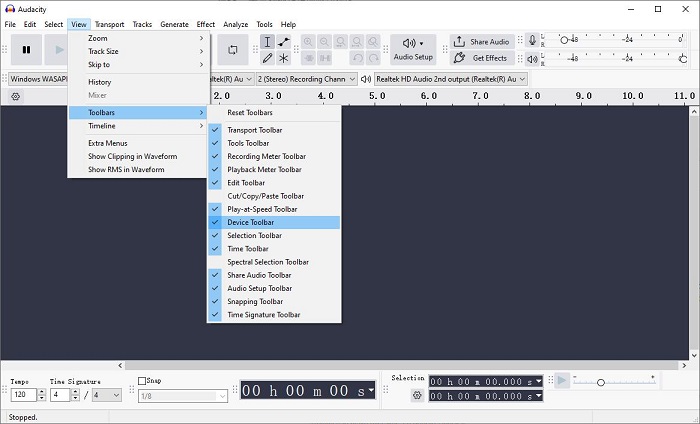Adjust the recording level slider knob
This screenshot has height=424, width=700.
click(564, 40)
